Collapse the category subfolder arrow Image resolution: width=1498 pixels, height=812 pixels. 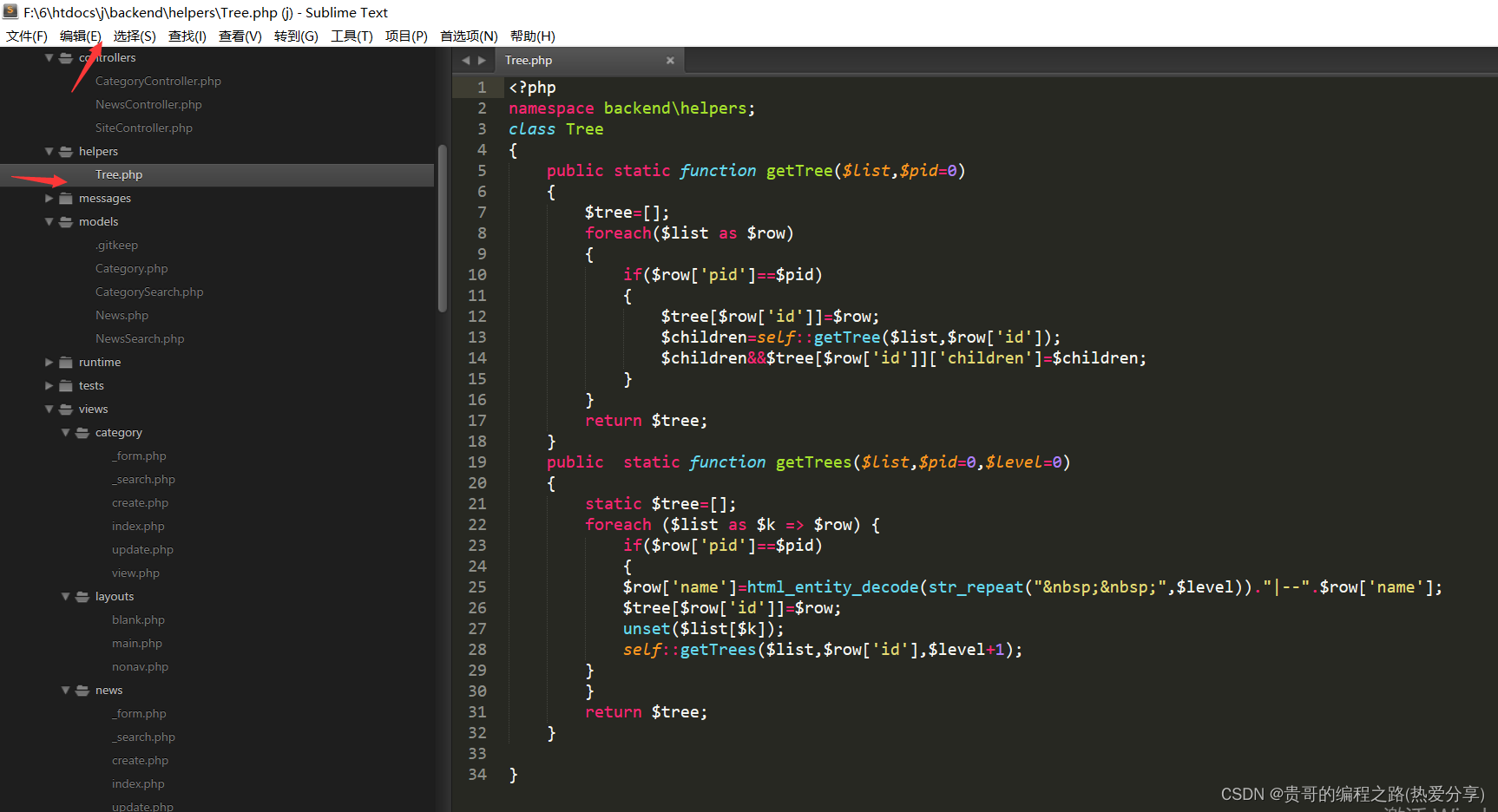(x=66, y=433)
